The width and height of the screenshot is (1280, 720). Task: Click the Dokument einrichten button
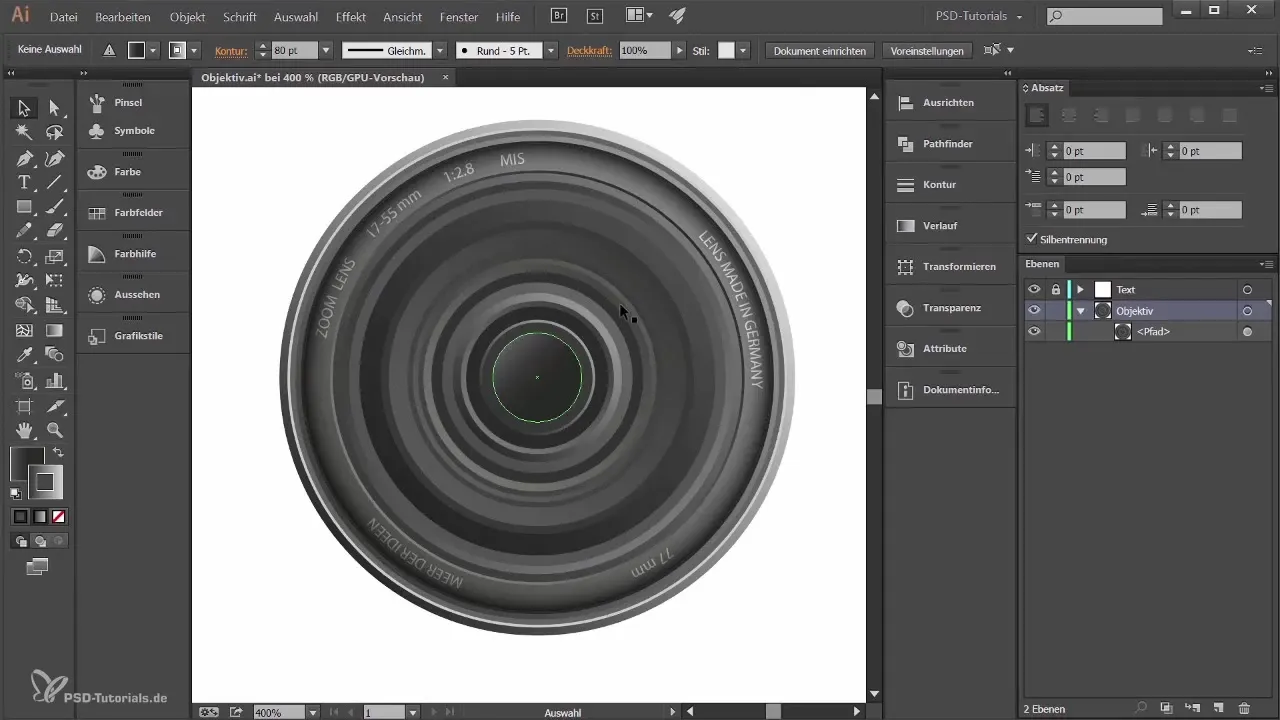821,50
